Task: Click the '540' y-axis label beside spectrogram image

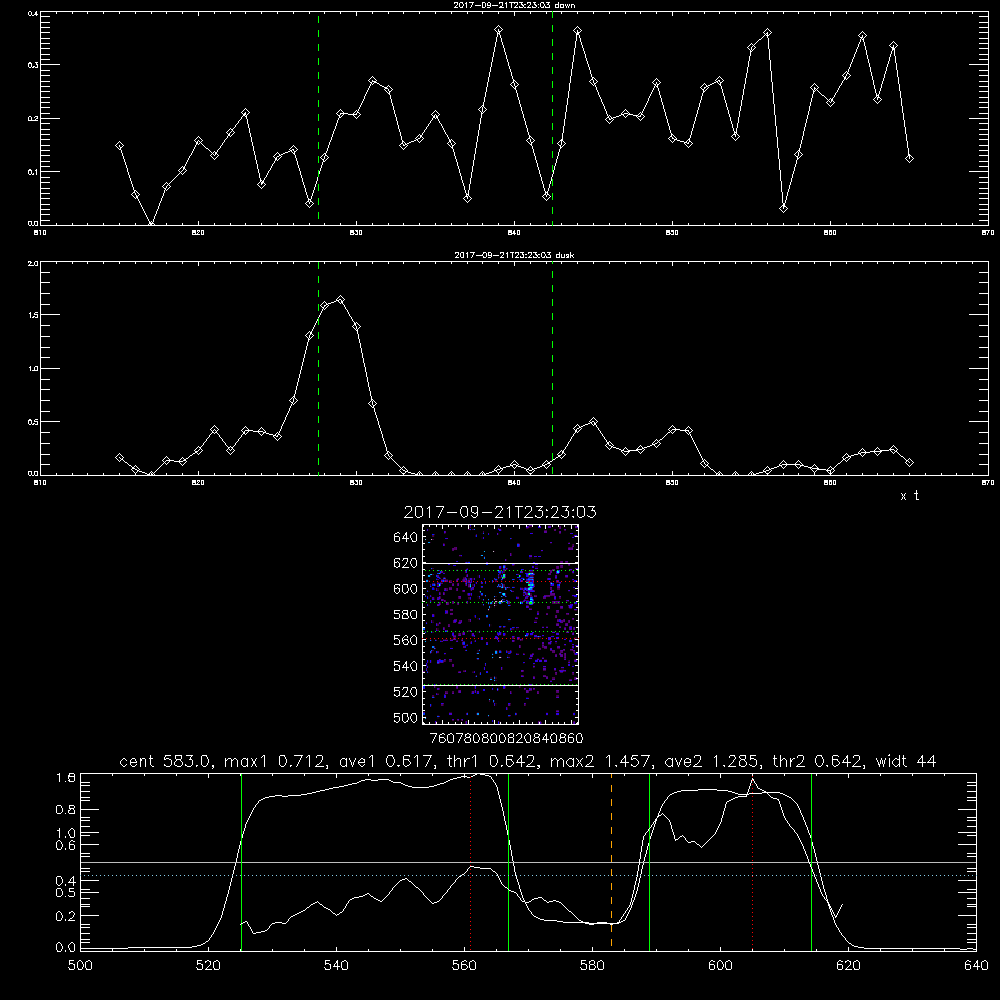Action: [405, 666]
